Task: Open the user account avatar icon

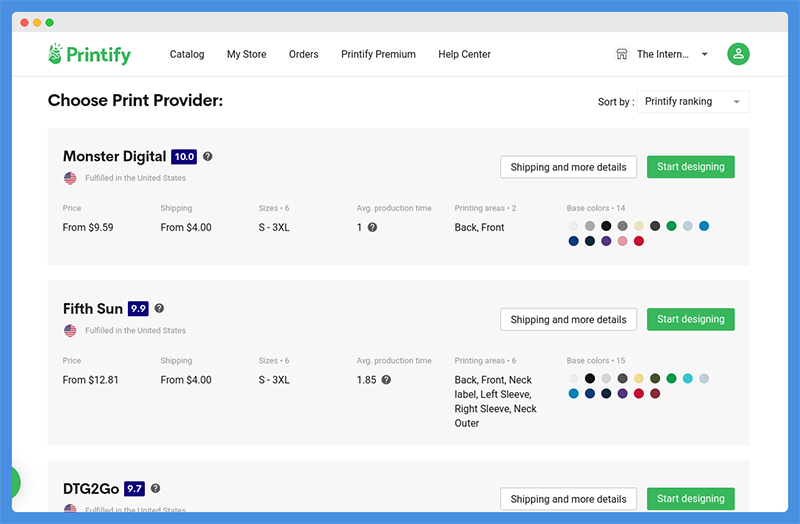Action: coord(738,54)
